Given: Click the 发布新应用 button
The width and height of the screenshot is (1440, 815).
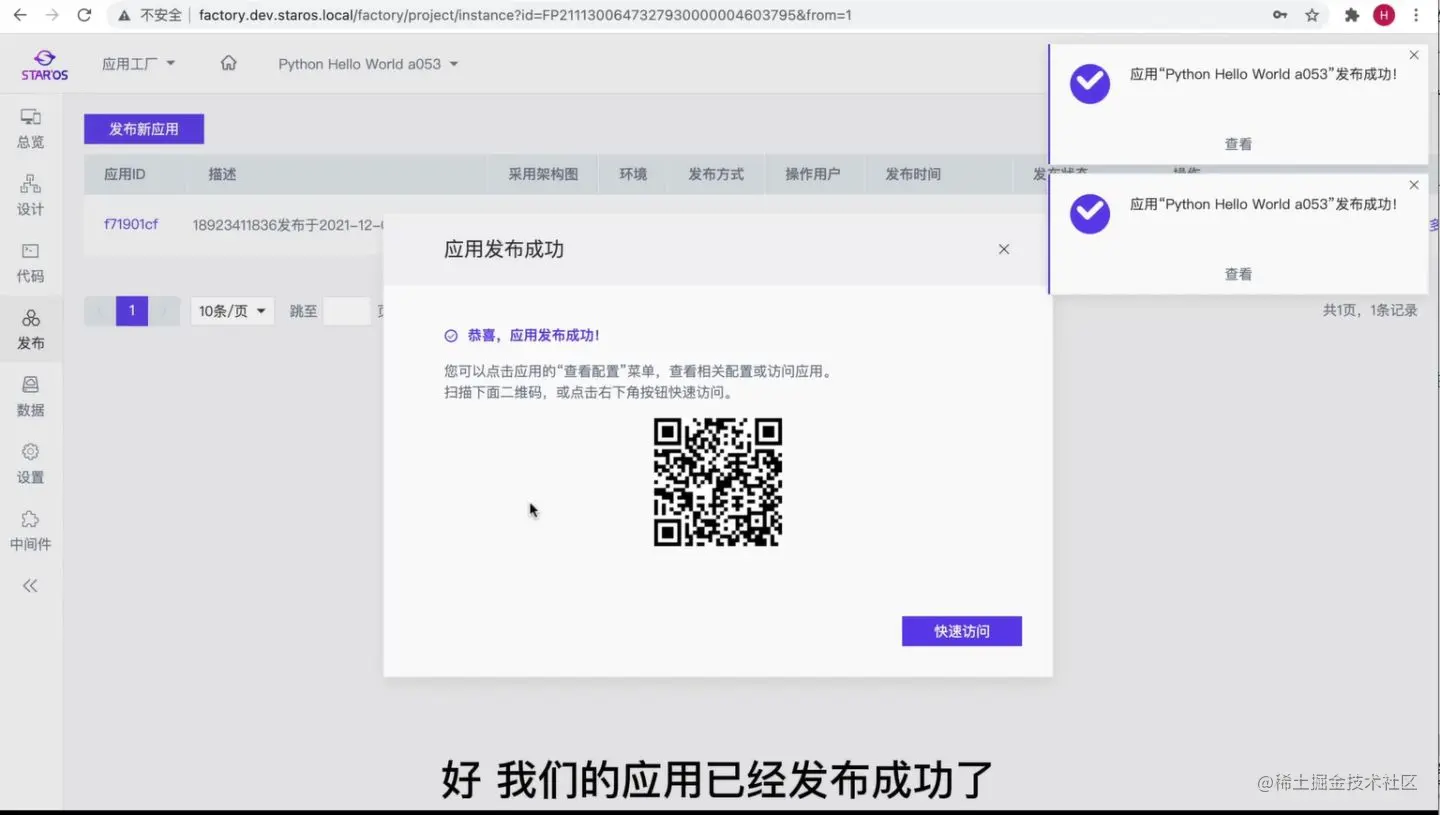Looking at the screenshot, I should 144,129.
